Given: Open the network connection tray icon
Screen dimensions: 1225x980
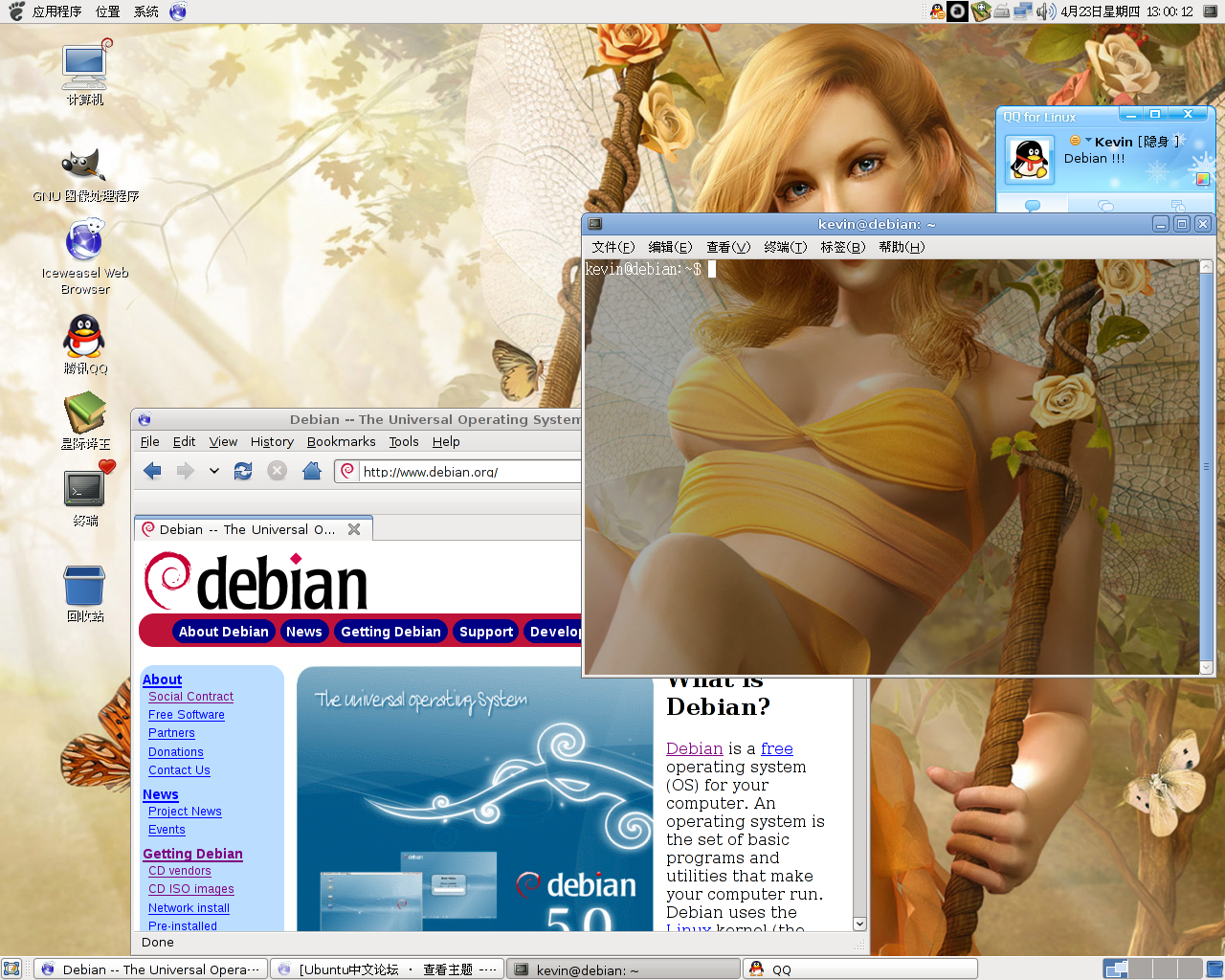Looking at the screenshot, I should (x=1023, y=11).
